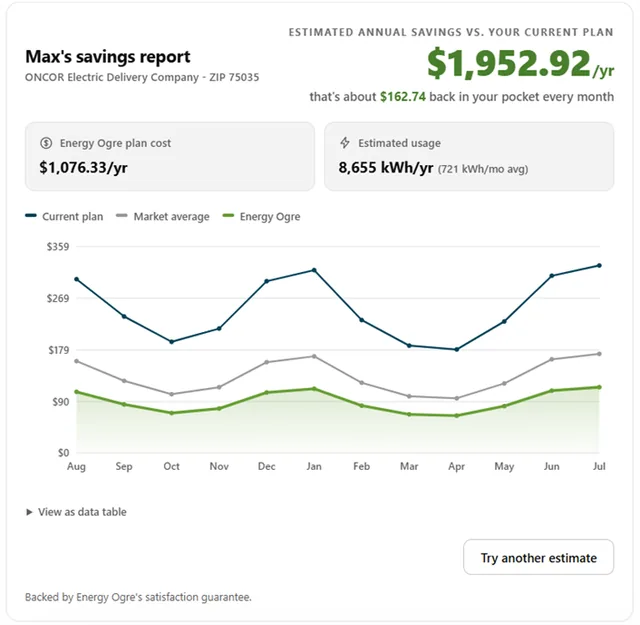Select the Current plan April data point
The height and width of the screenshot is (625, 640).
click(457, 349)
